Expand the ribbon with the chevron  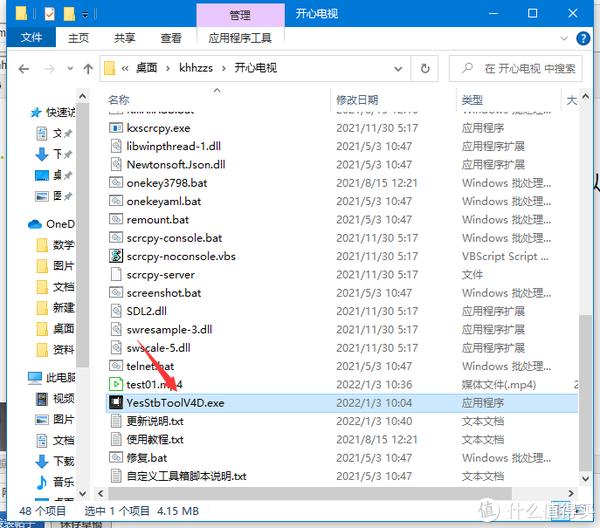(564, 38)
